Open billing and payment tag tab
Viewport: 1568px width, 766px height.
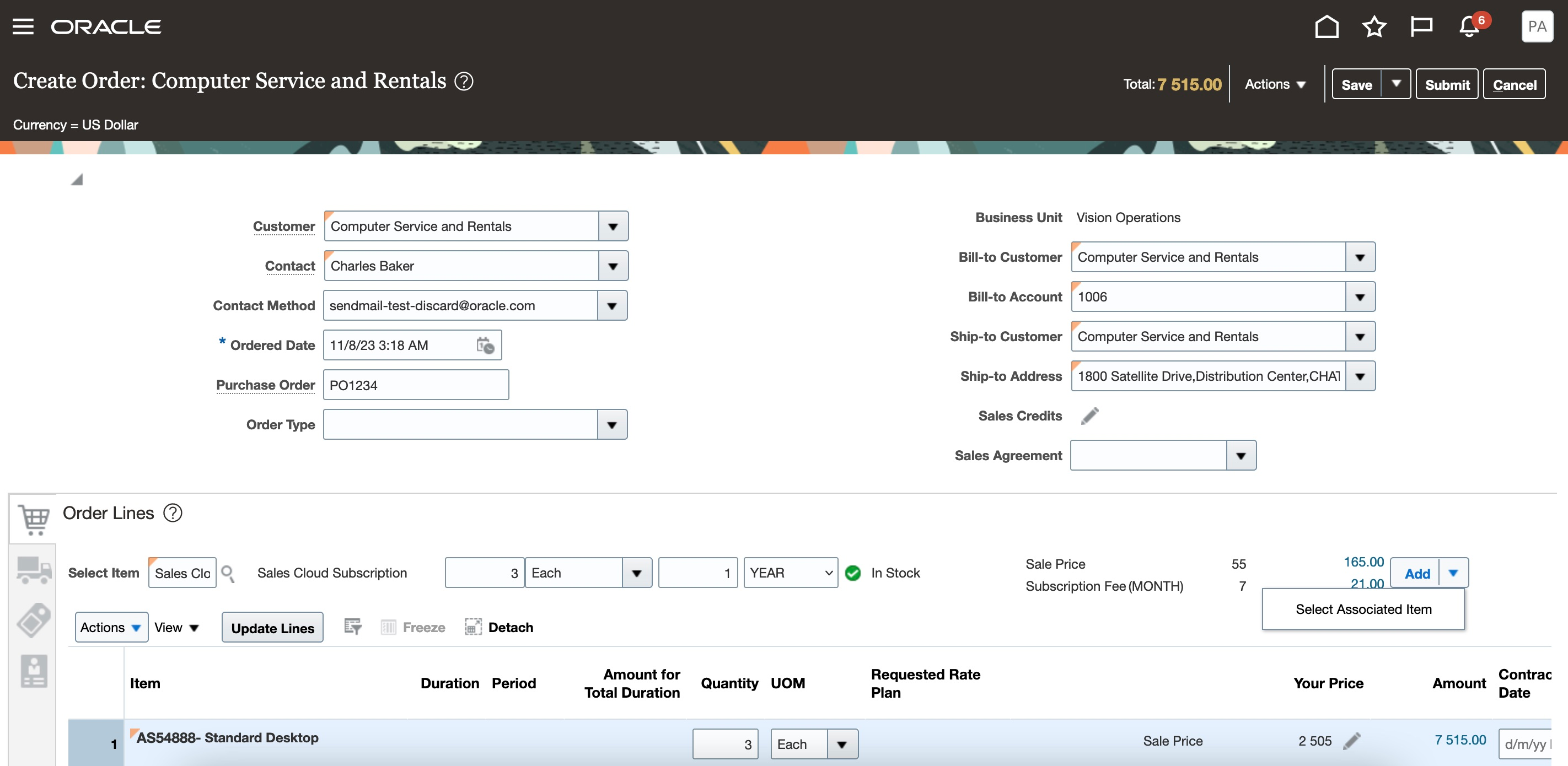click(34, 620)
